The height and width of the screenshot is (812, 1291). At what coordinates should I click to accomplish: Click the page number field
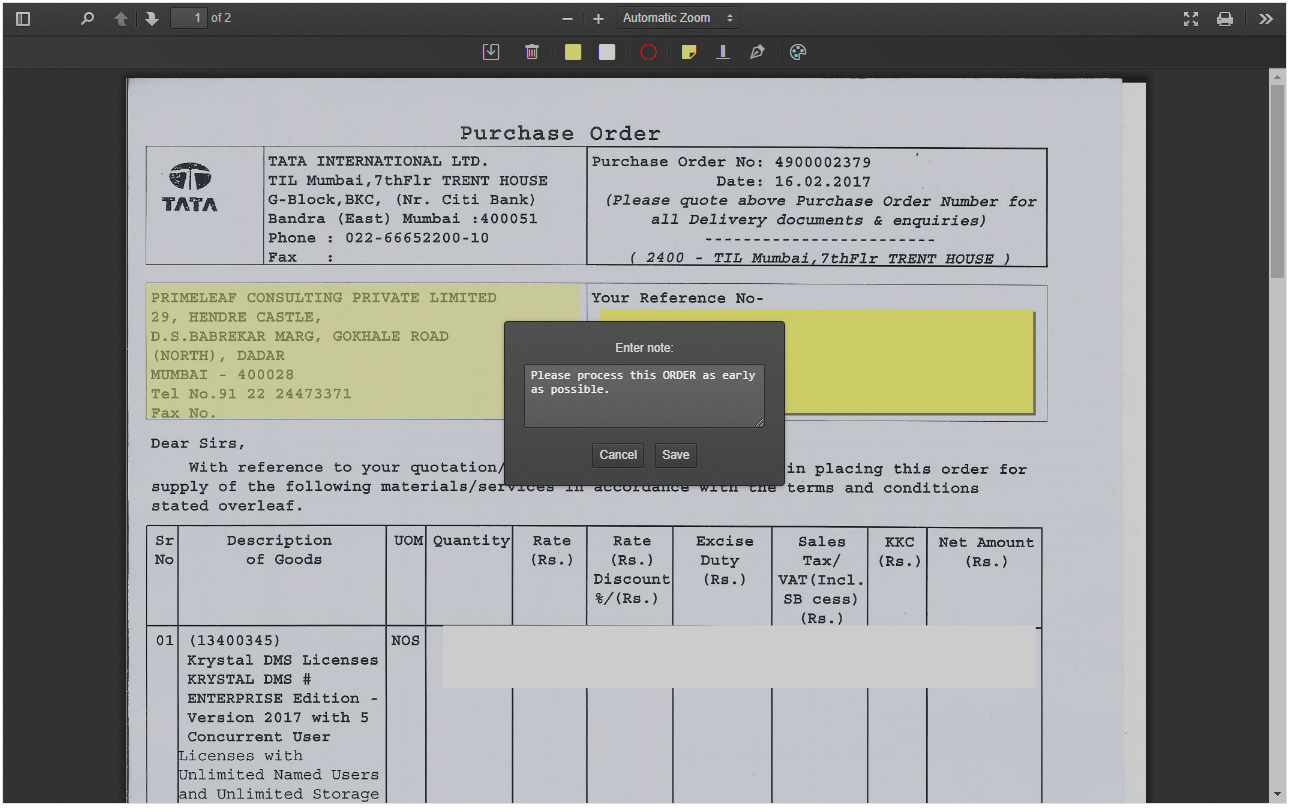[189, 18]
